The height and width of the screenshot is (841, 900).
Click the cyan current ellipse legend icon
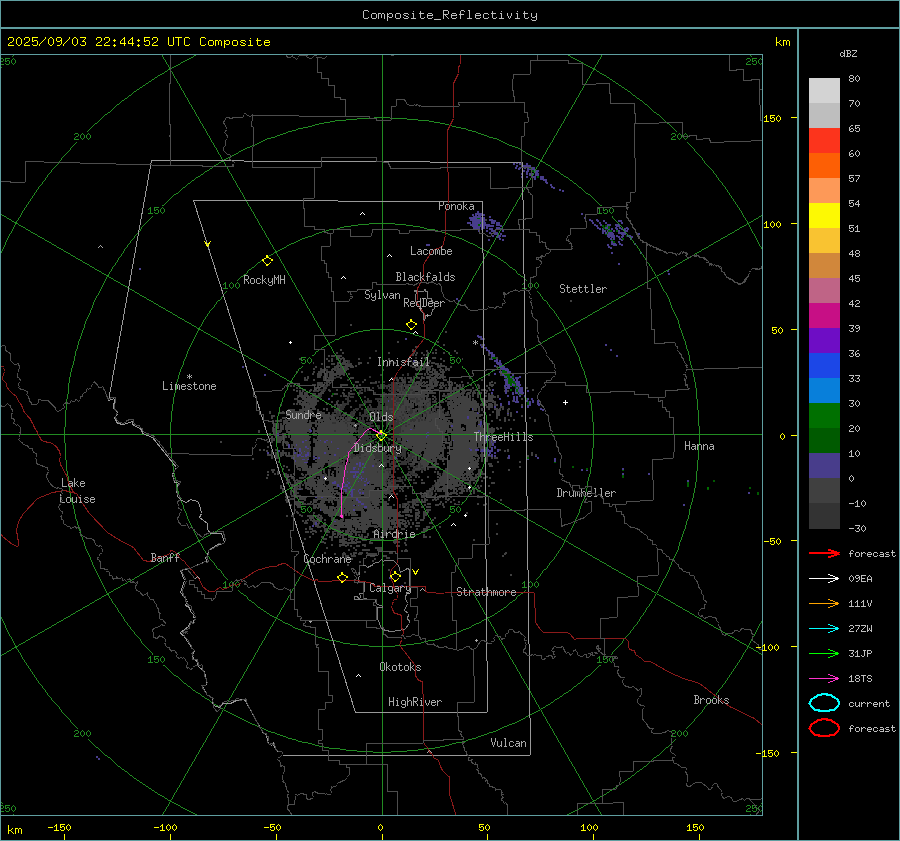[824, 703]
